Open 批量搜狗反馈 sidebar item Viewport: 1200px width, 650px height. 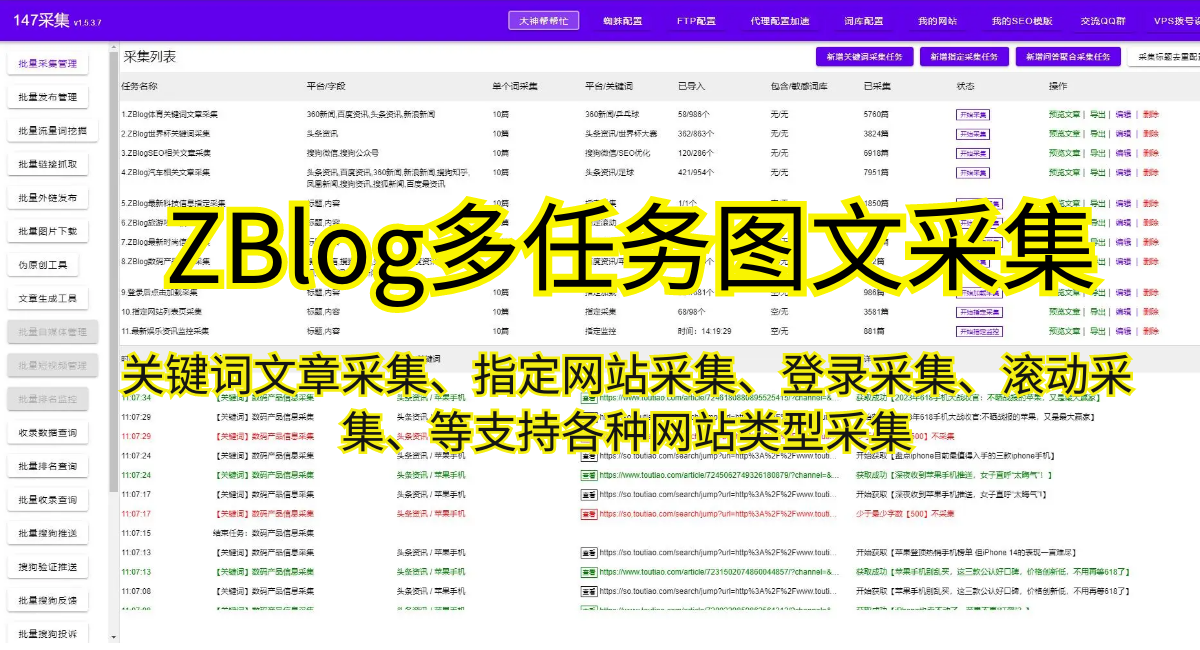point(48,600)
